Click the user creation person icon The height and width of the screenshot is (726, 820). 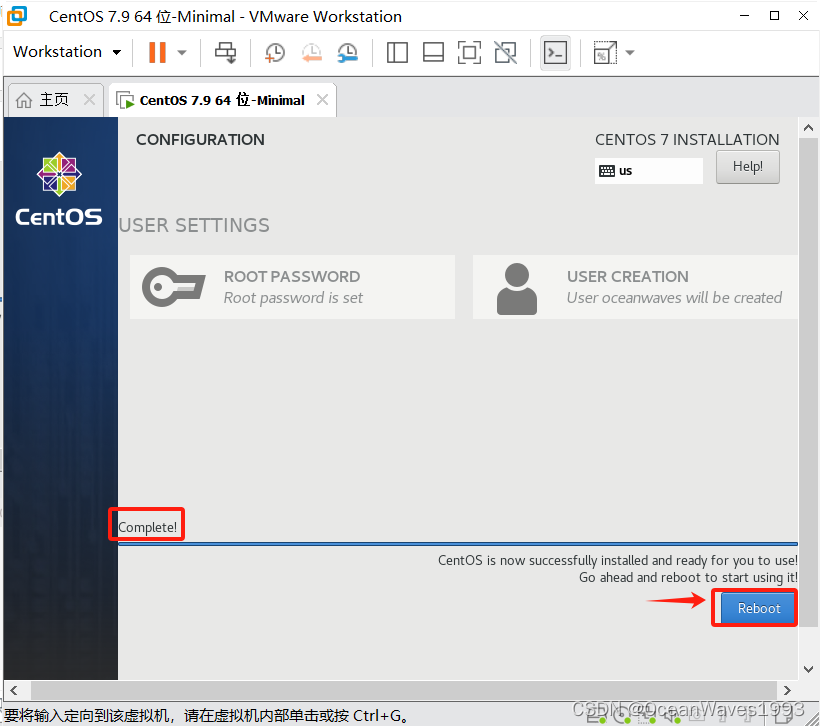pyautogui.click(x=517, y=289)
